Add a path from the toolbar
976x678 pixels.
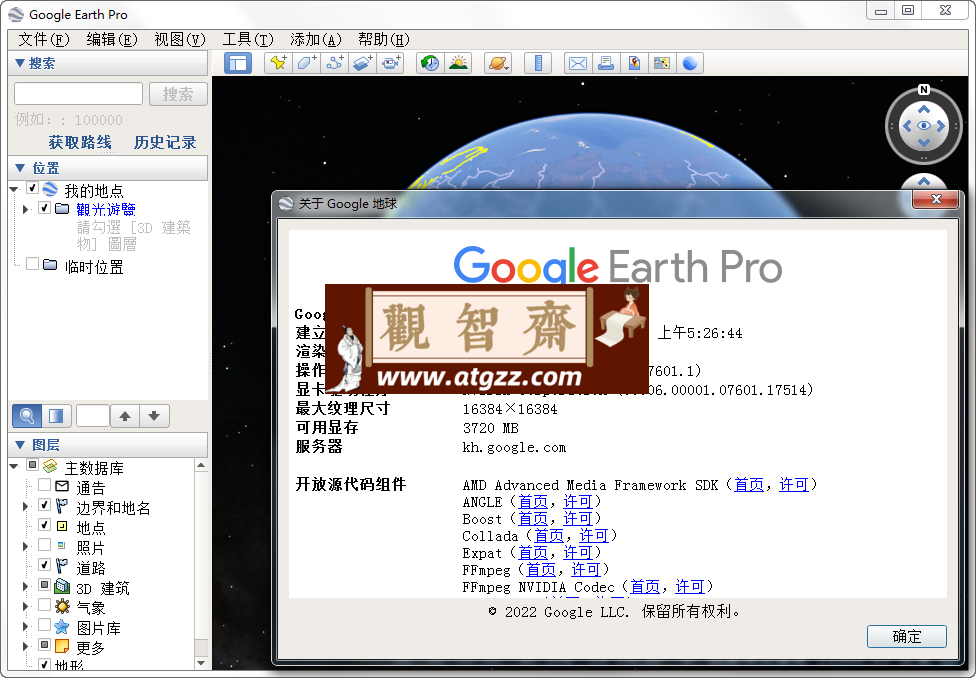click(335, 63)
